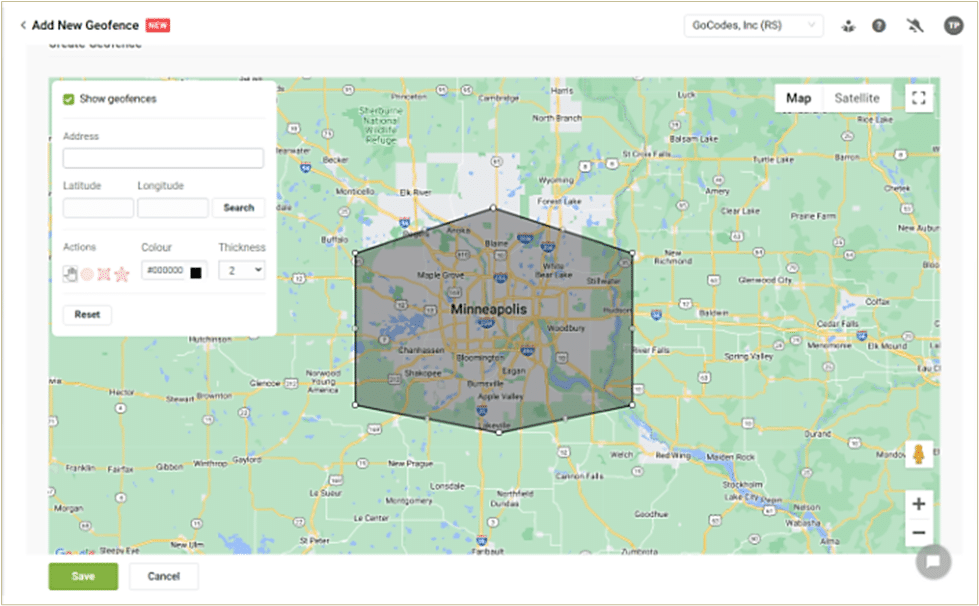Select the hand pan tool

70,273
